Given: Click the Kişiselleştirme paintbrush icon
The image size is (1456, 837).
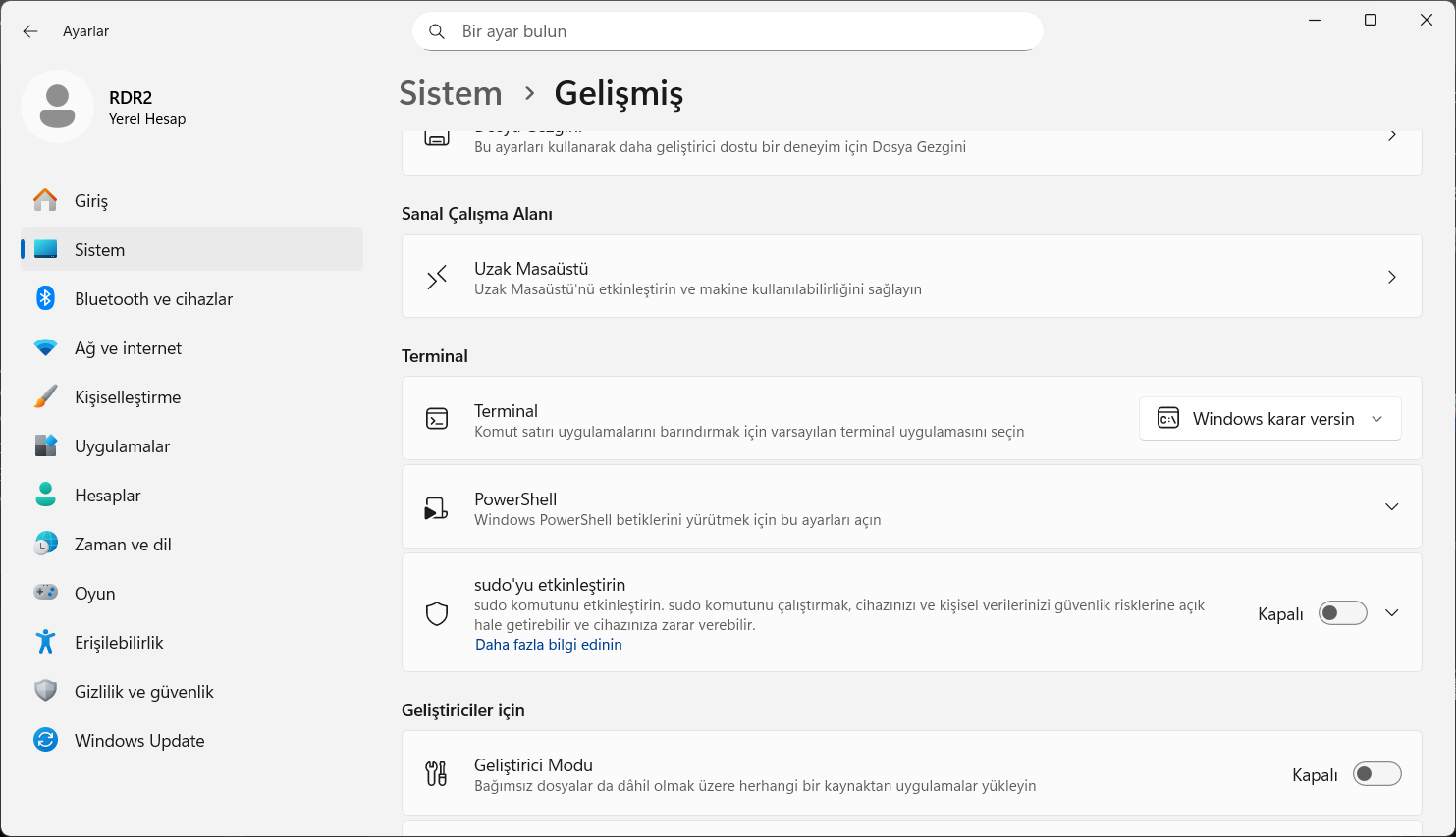Looking at the screenshot, I should [45, 396].
